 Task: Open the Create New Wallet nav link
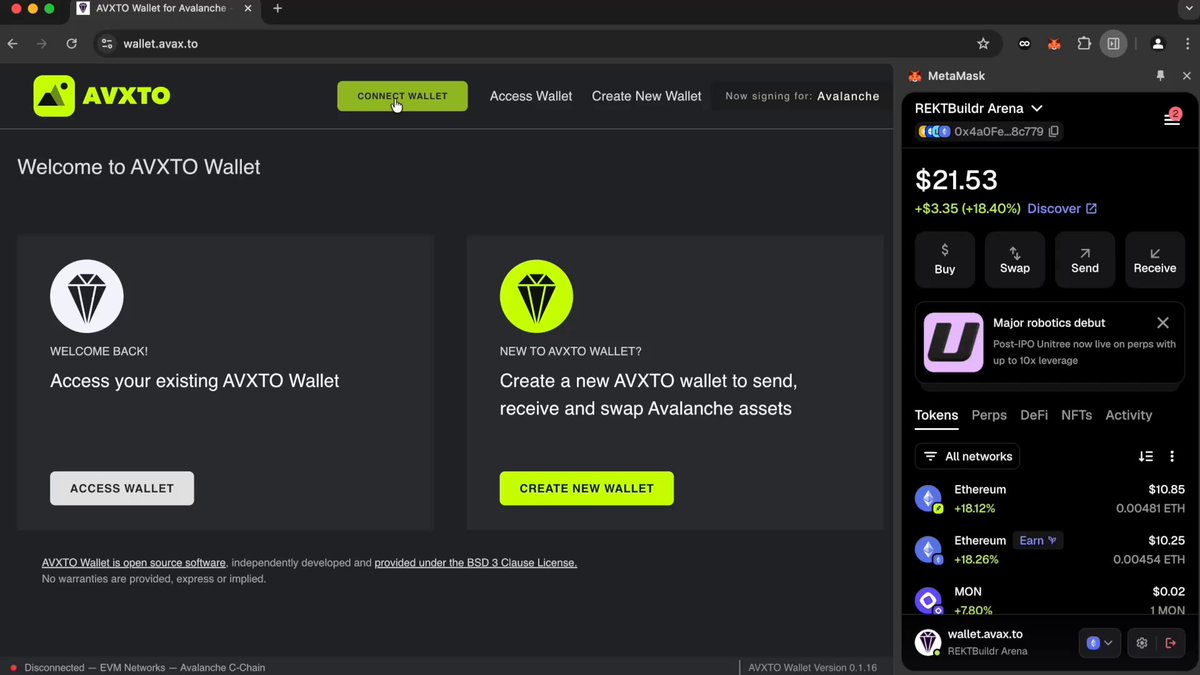647,96
